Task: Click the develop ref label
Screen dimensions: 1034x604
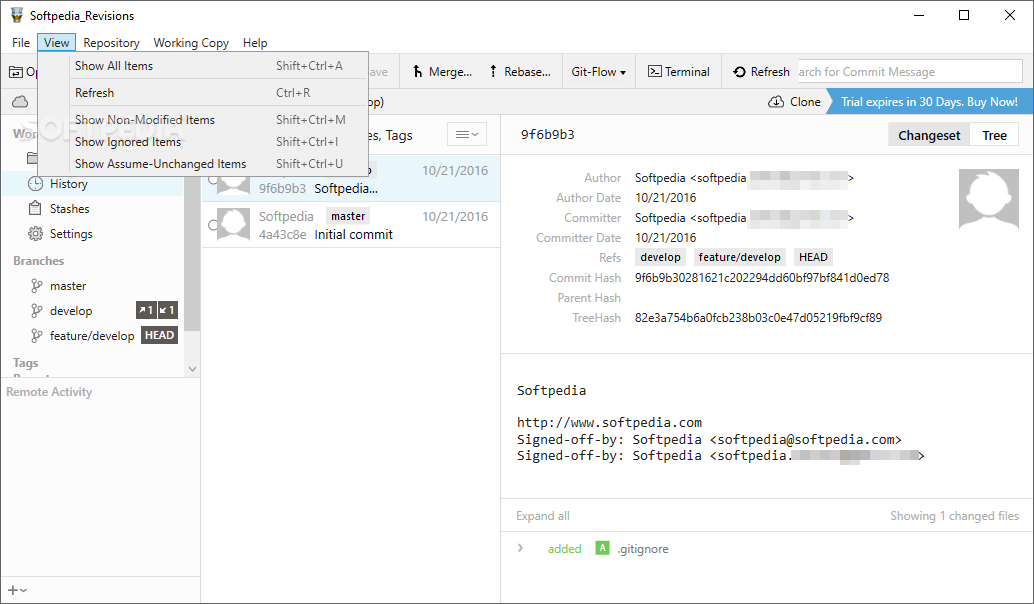Action: (660, 258)
